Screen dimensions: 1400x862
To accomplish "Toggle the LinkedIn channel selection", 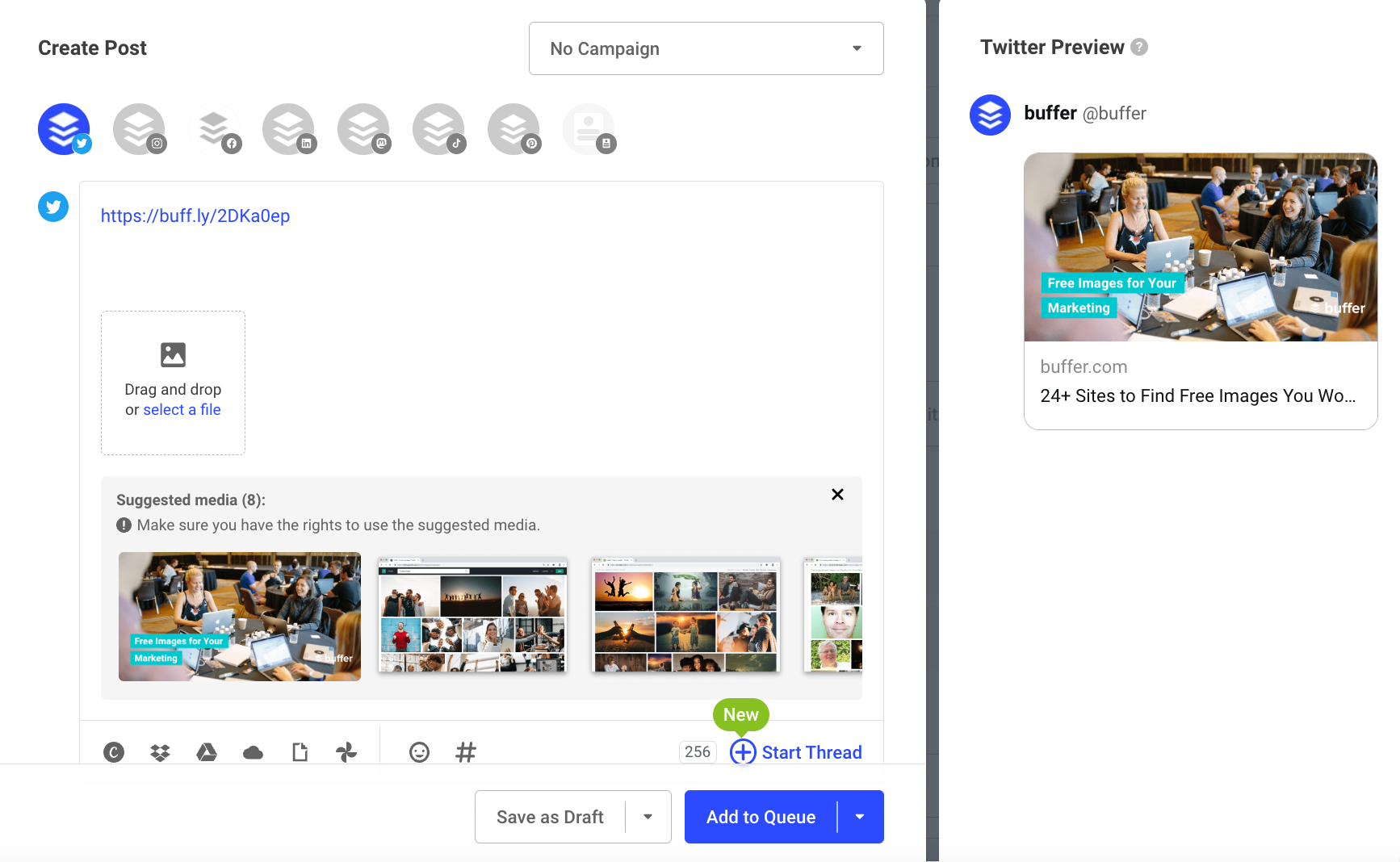I will tap(289, 128).
